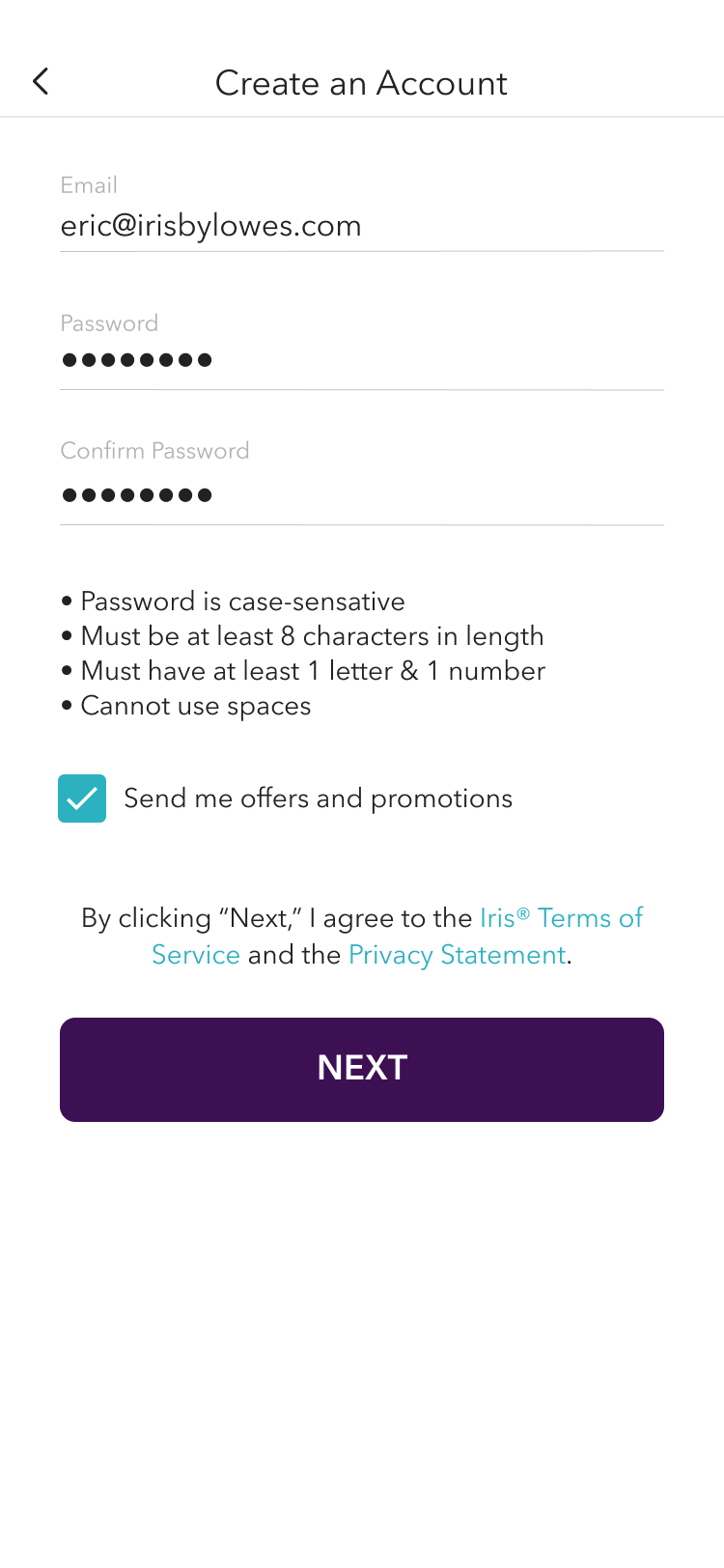Open the Privacy Statement link
724x1568 pixels.
[457, 955]
